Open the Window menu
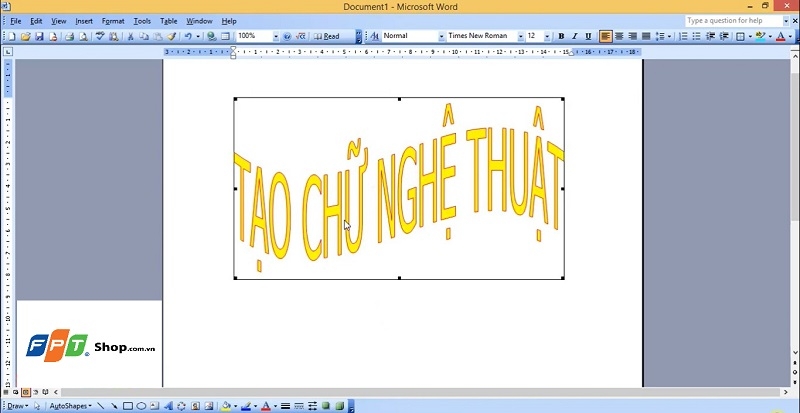800x413 pixels. tap(199, 21)
